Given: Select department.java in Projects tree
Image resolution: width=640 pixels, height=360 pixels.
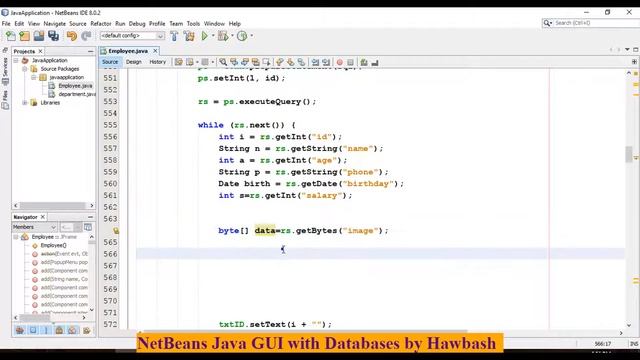Looking at the screenshot, I should pos(77,94).
